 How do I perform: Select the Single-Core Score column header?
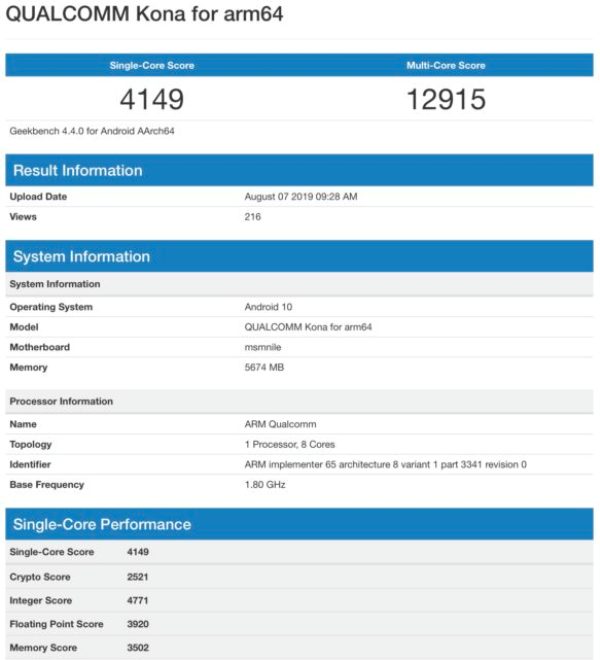coord(152,66)
